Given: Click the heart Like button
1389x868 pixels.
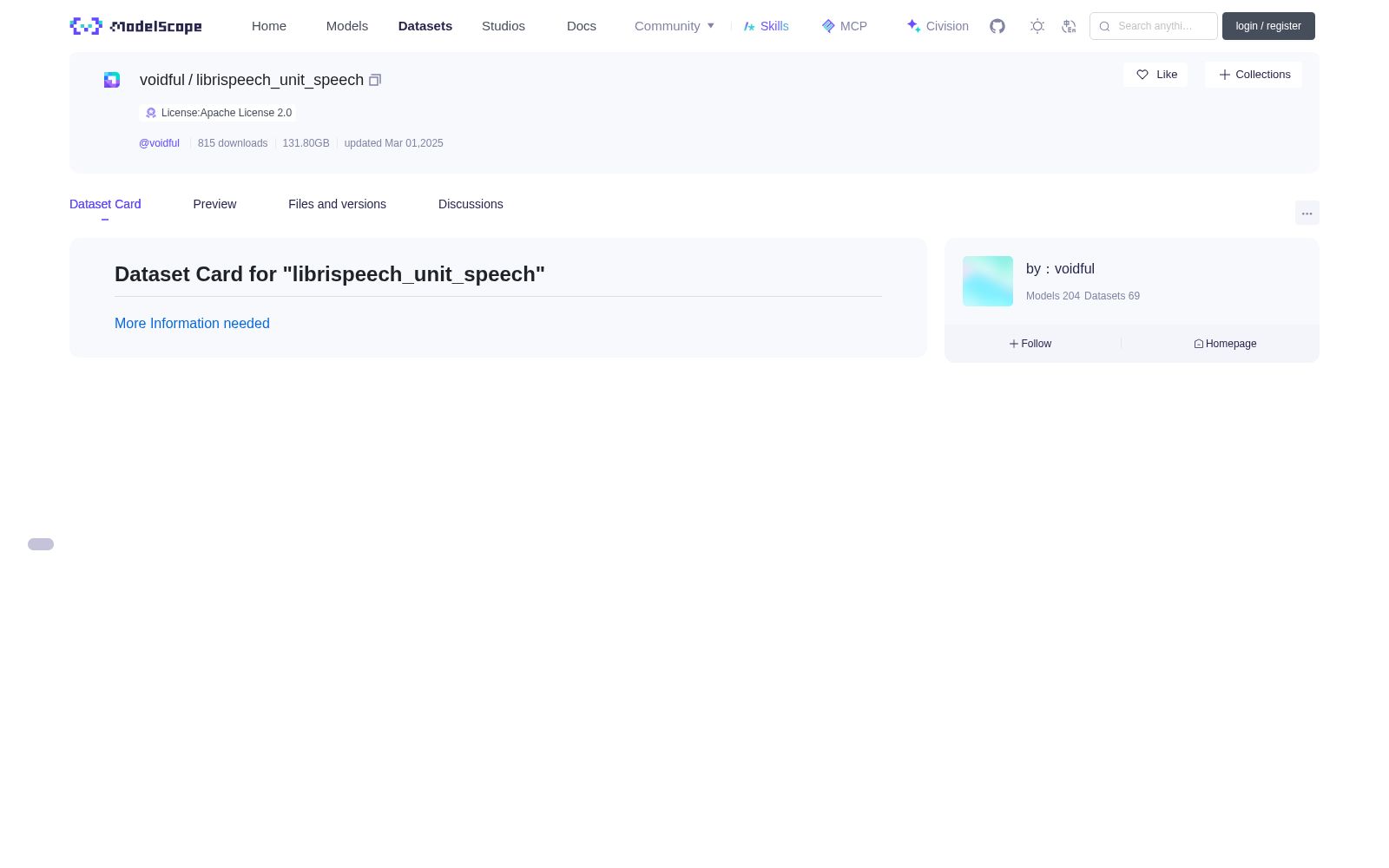Looking at the screenshot, I should (x=1155, y=75).
